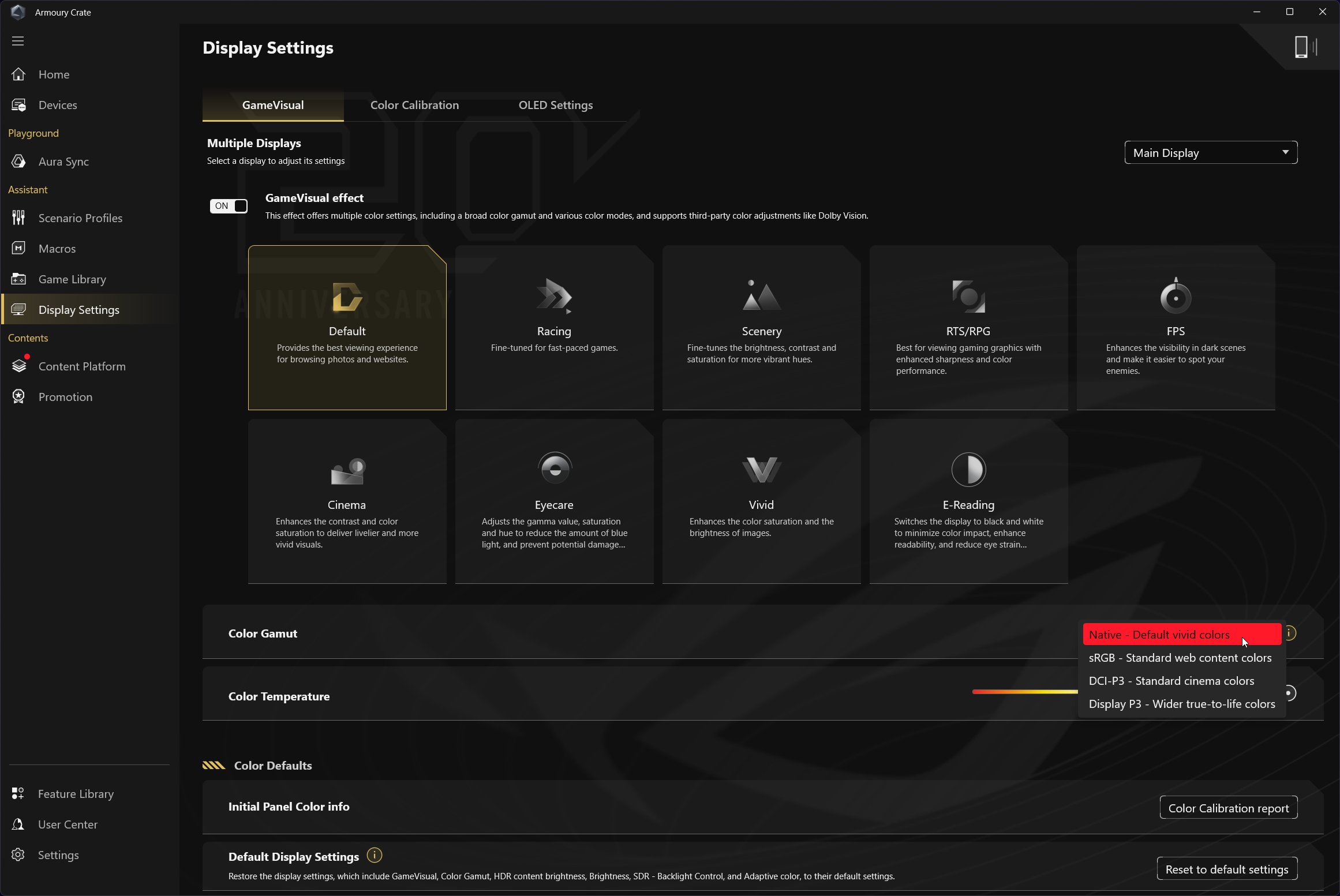Open Armoury Crate Settings
The height and width of the screenshot is (896, 1340).
coord(58,855)
